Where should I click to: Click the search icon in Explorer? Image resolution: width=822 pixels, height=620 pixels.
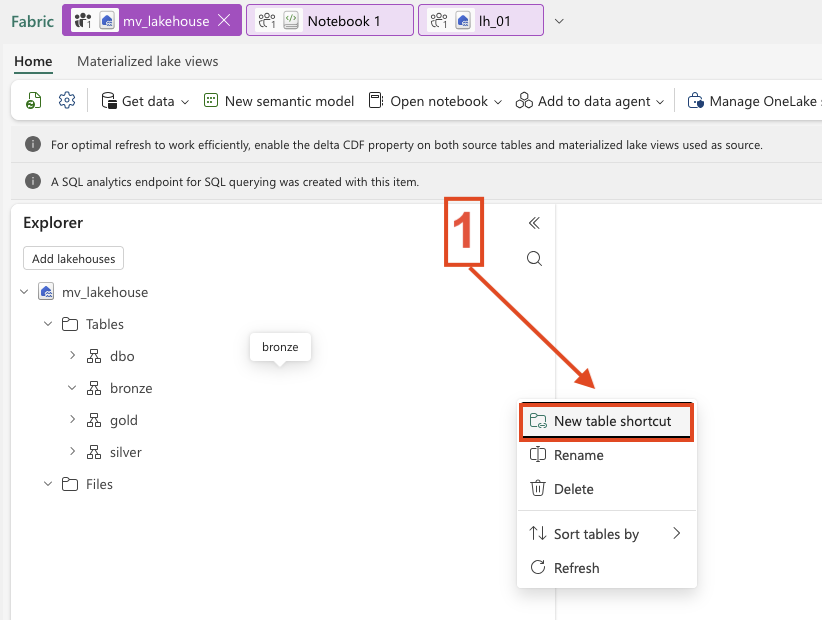tap(534, 259)
